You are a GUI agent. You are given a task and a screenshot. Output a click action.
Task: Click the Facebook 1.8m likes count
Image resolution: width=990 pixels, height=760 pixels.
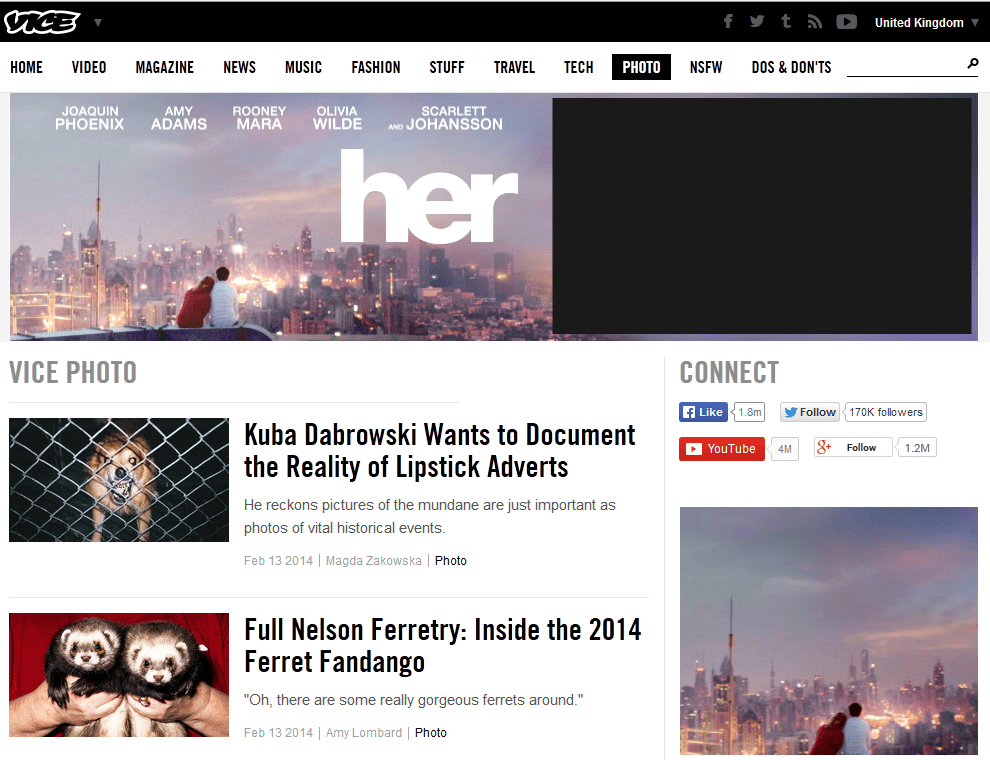[x=749, y=412]
